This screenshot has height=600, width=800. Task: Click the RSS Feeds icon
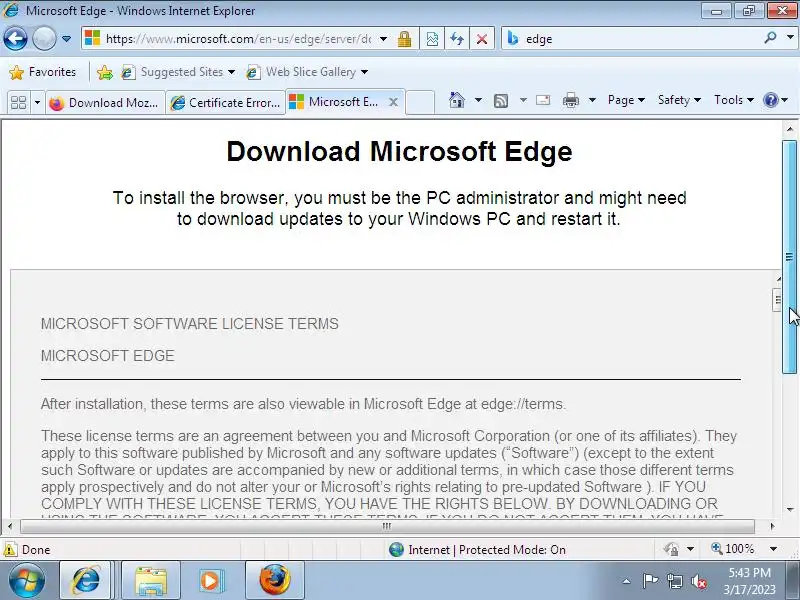point(501,101)
